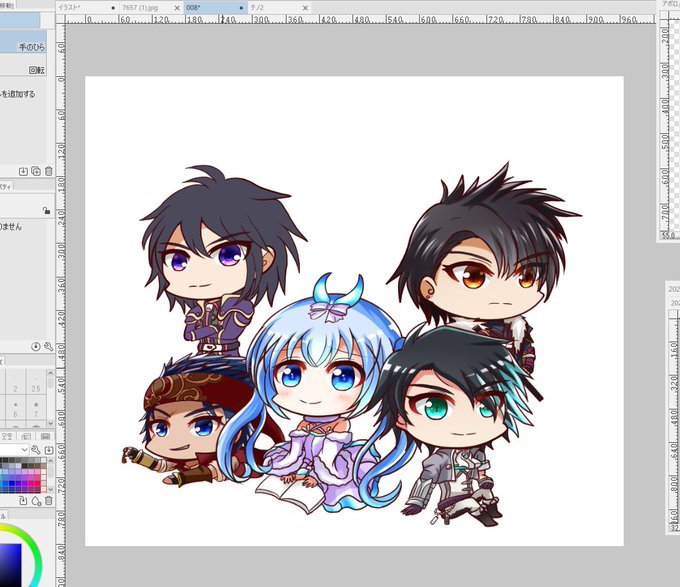Click the blue-haired girl chibi on canvas

pyautogui.click(x=317, y=390)
